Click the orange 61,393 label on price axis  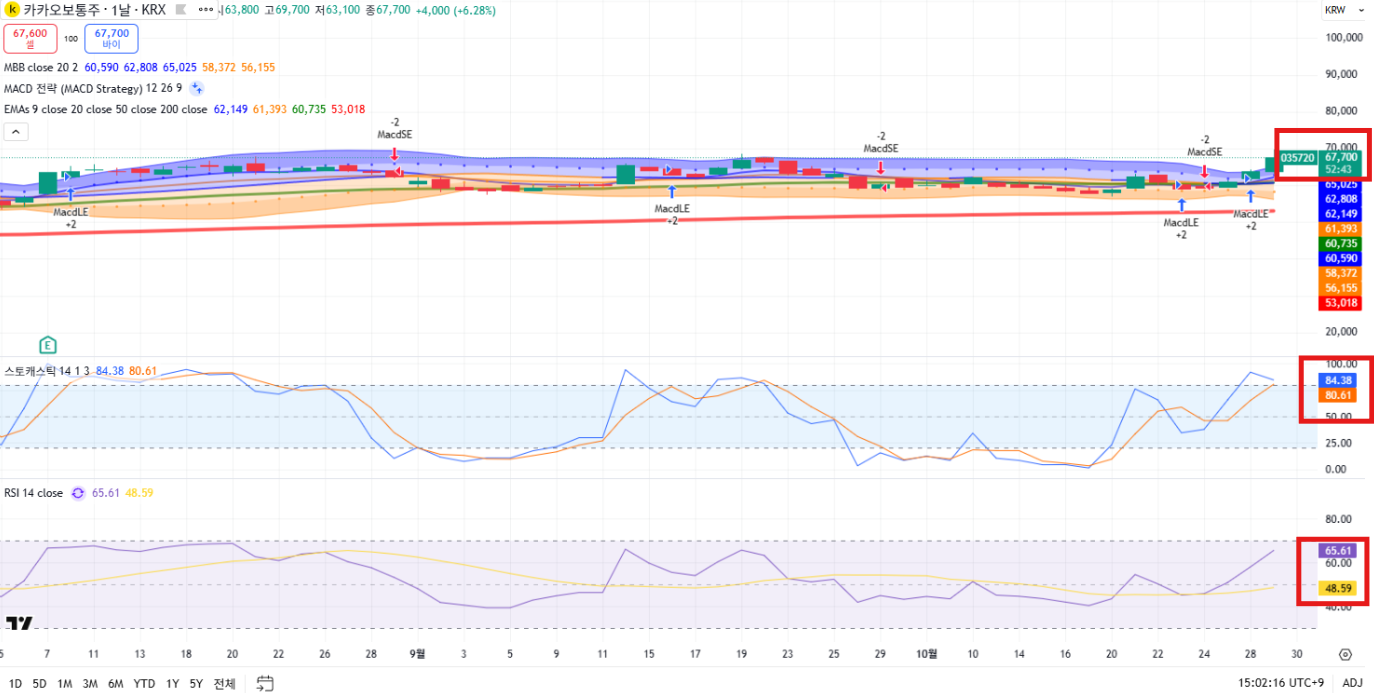pos(1340,229)
